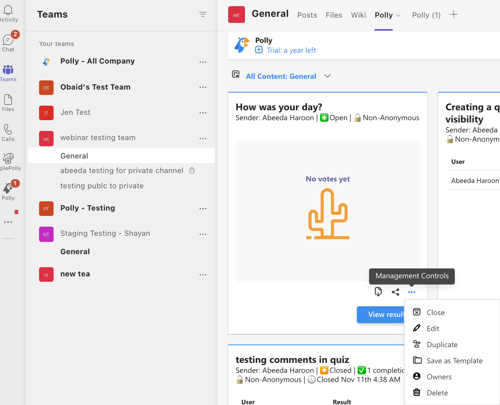
Task: Open the Polly - All Company team
Action: tap(97, 61)
